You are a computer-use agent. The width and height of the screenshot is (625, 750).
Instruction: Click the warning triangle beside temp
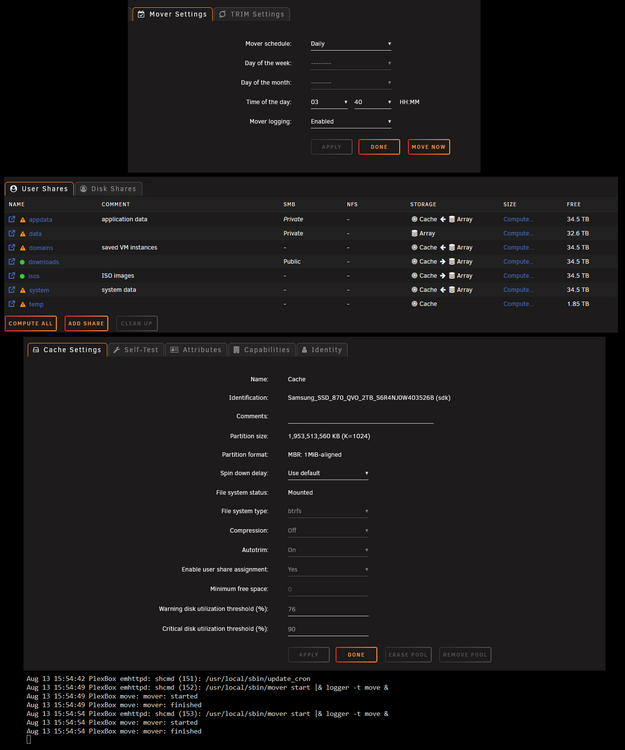tap(22, 304)
